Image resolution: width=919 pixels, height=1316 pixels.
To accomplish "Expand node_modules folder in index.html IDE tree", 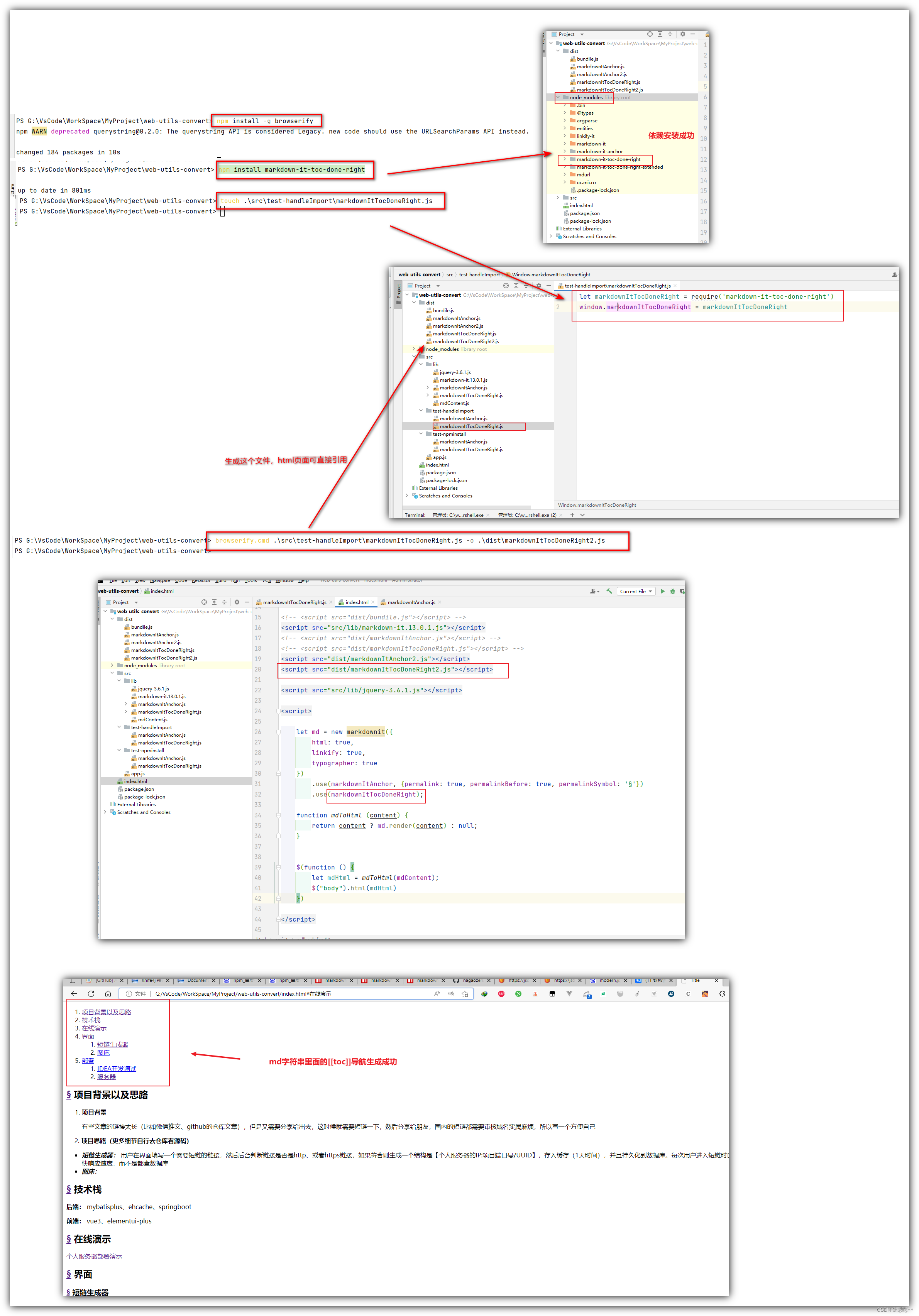I will (x=112, y=665).
